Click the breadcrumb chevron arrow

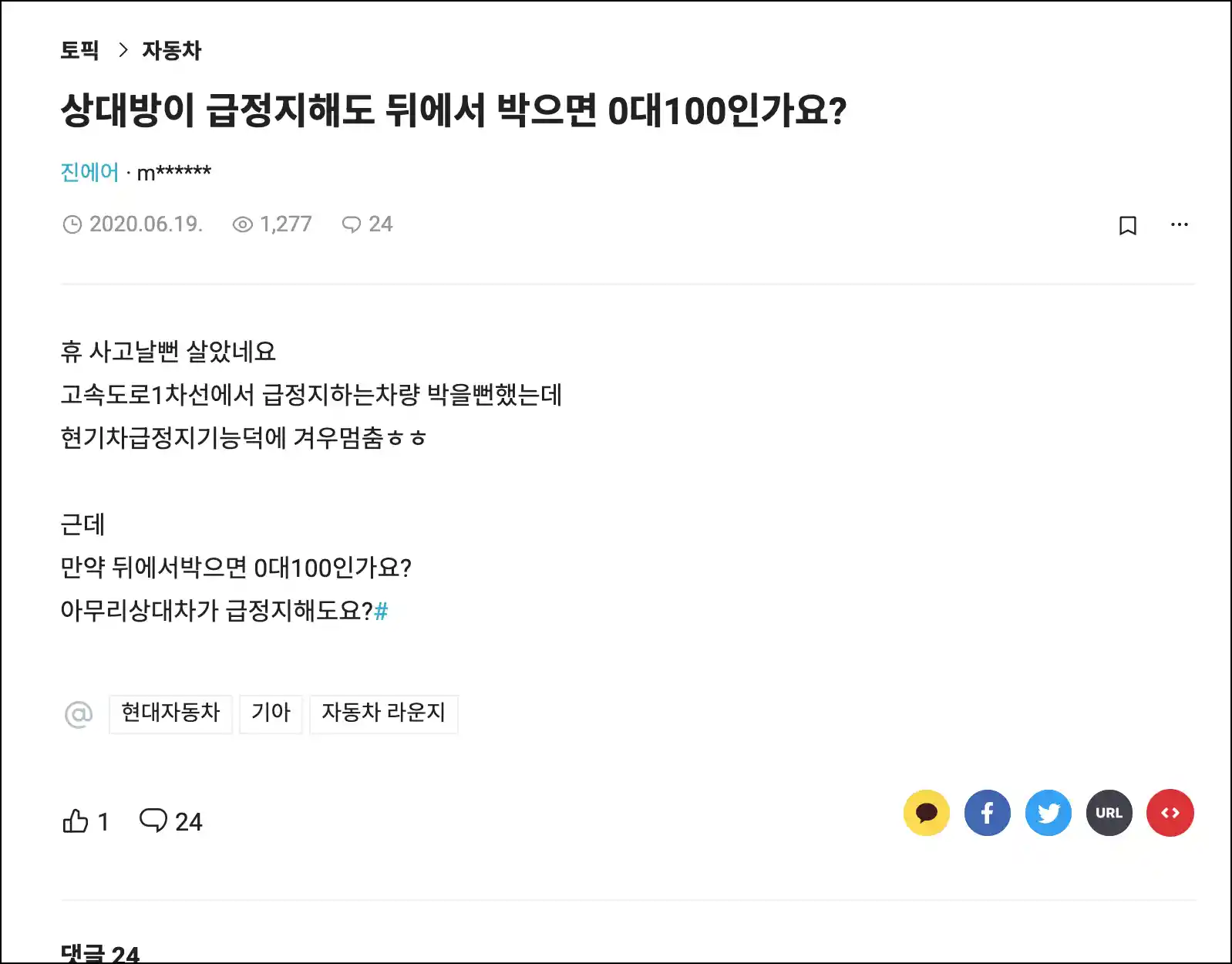tap(123, 51)
